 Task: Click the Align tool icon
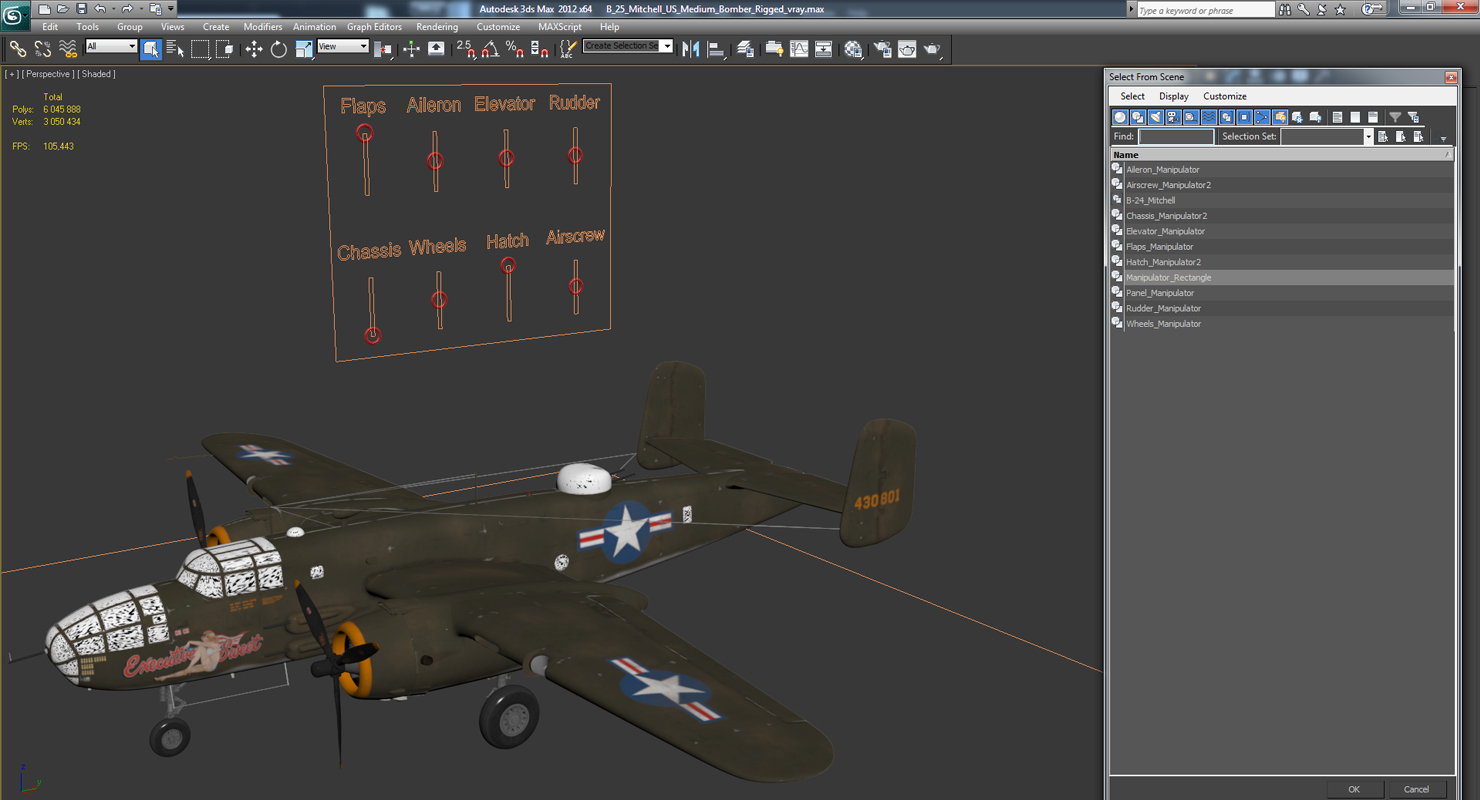716,49
